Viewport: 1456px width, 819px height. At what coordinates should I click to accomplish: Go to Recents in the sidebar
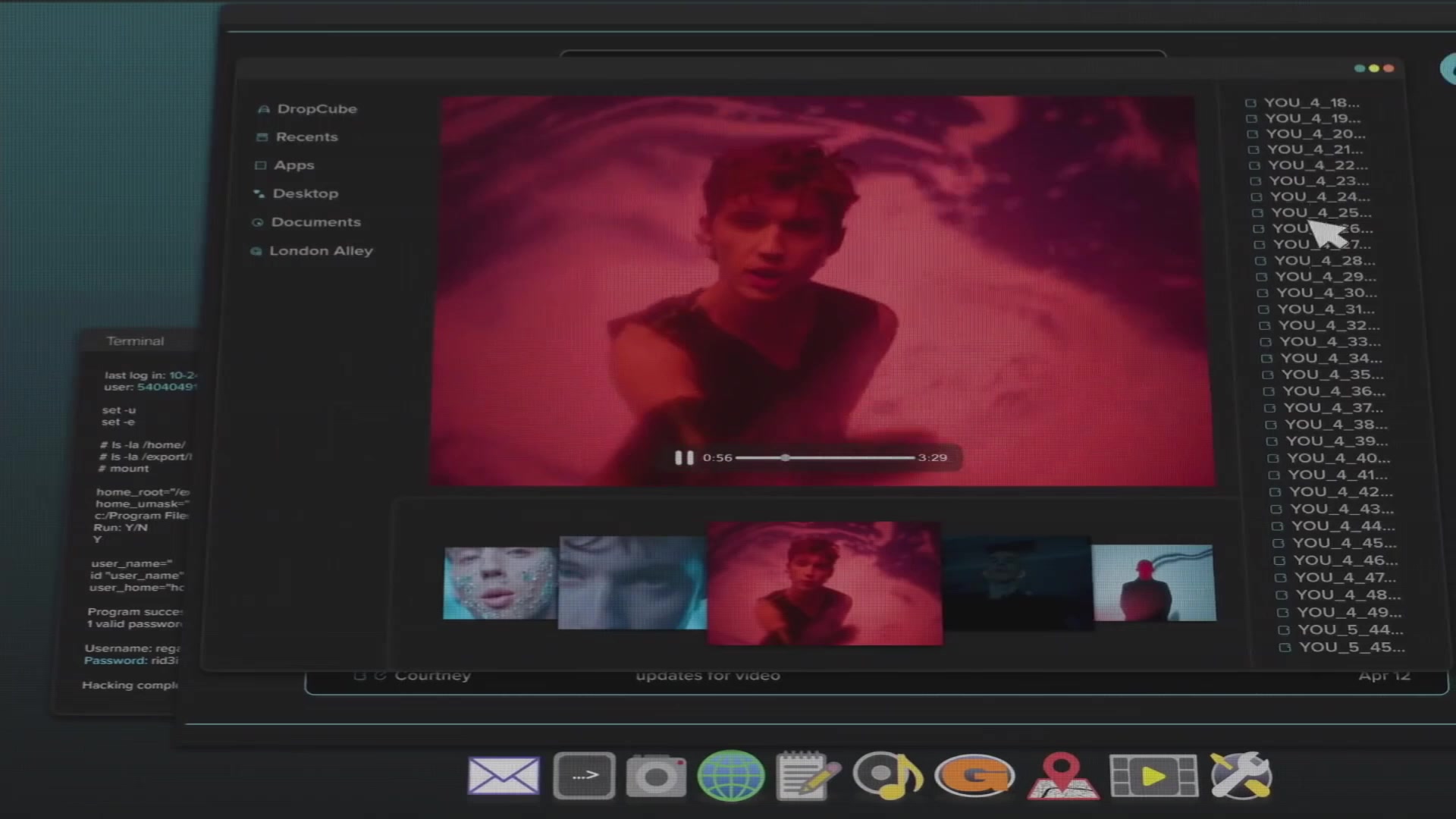306,137
